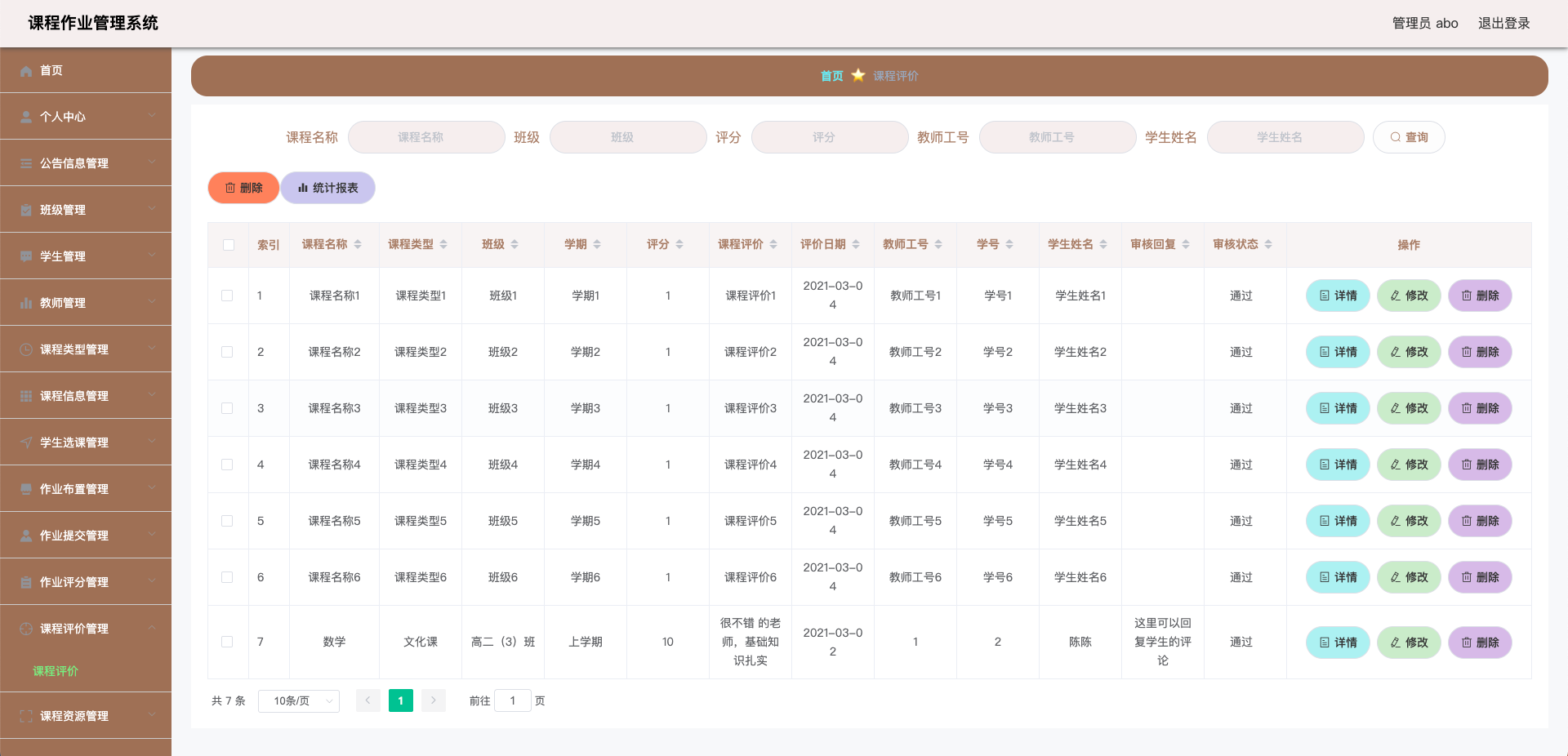The width and height of the screenshot is (1568, 756).
Task: Check the row 3 课程名称3 checkbox
Action: [227, 408]
